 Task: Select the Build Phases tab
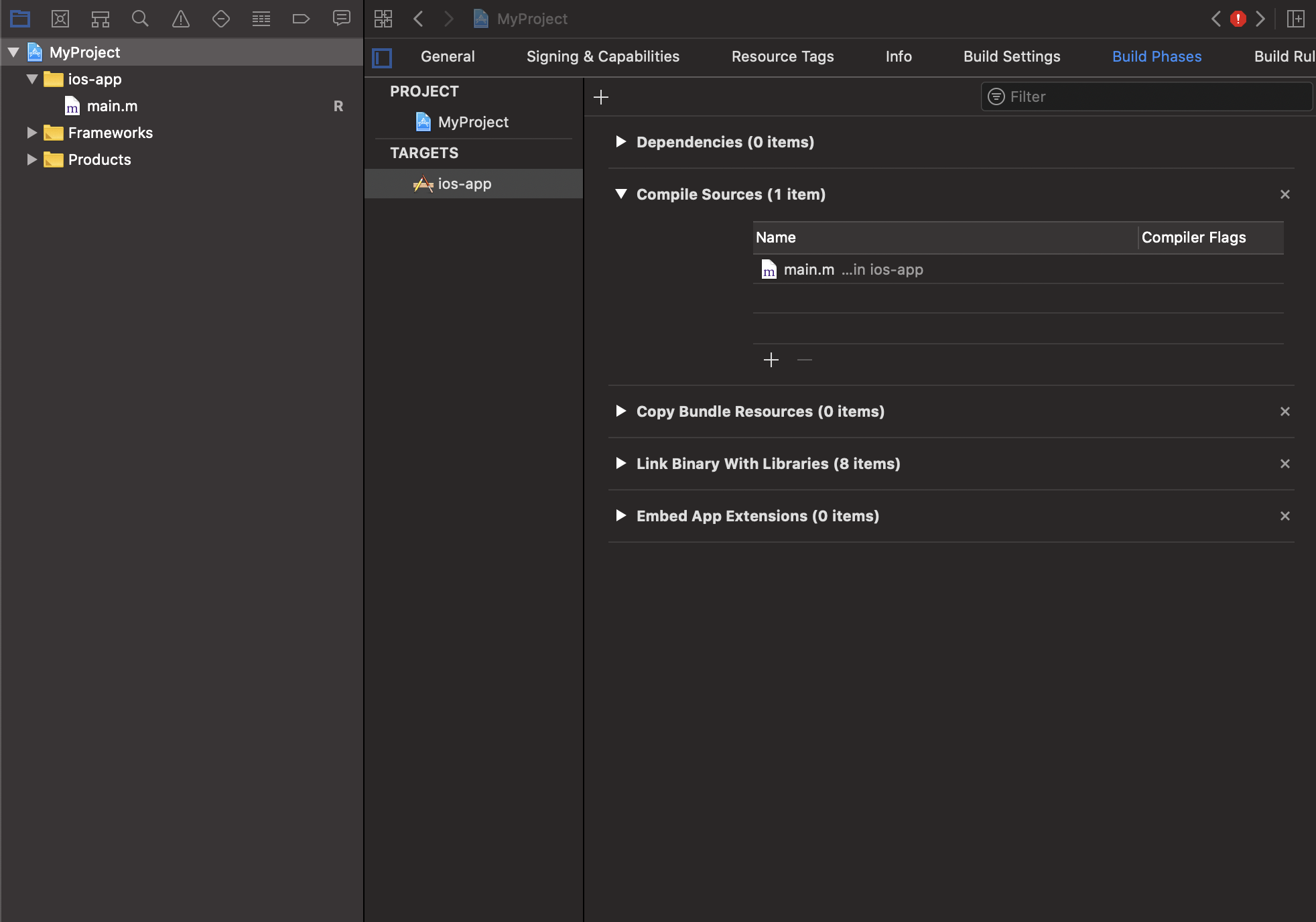(1157, 56)
